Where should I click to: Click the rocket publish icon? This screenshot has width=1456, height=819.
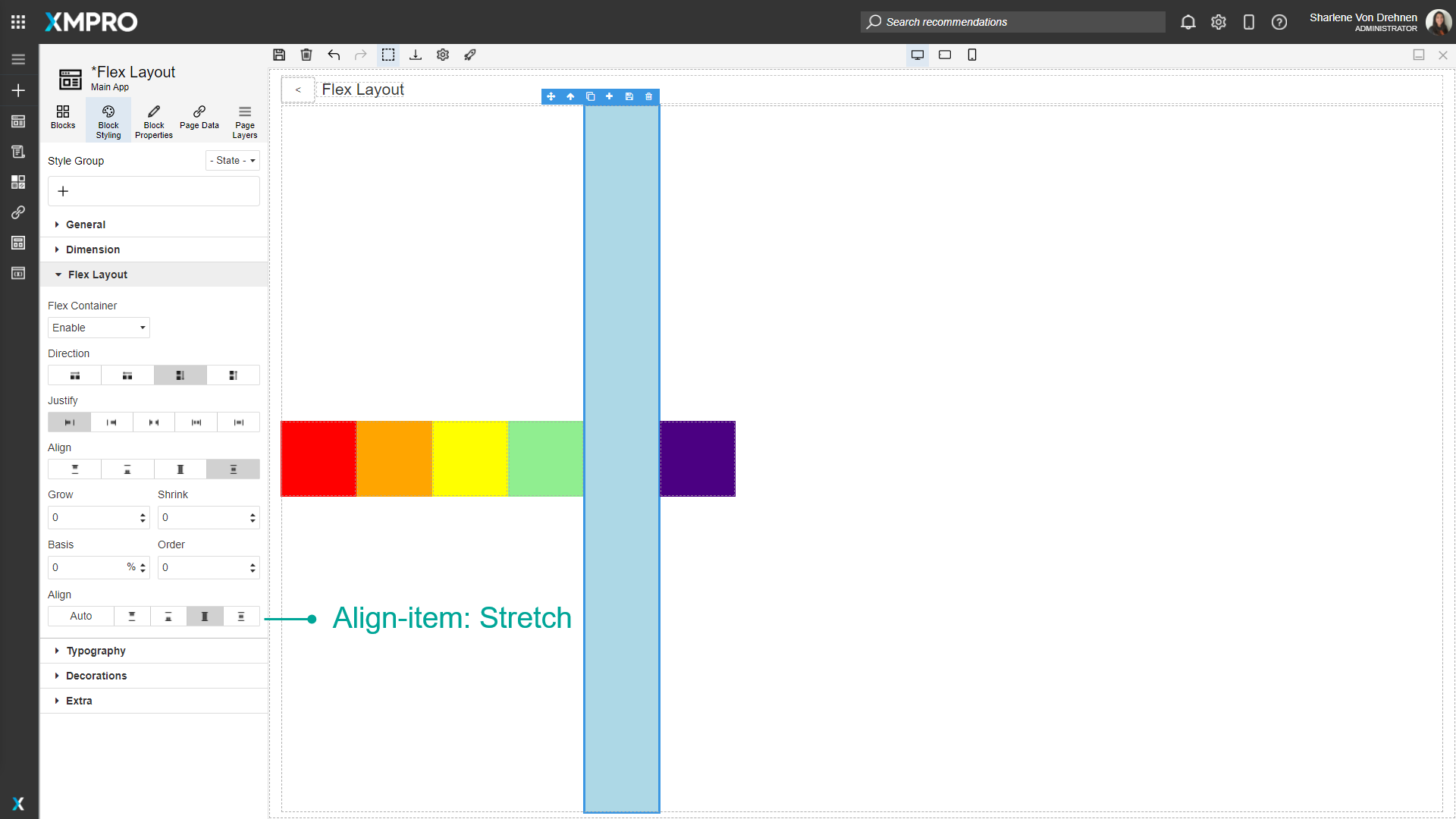click(x=470, y=55)
